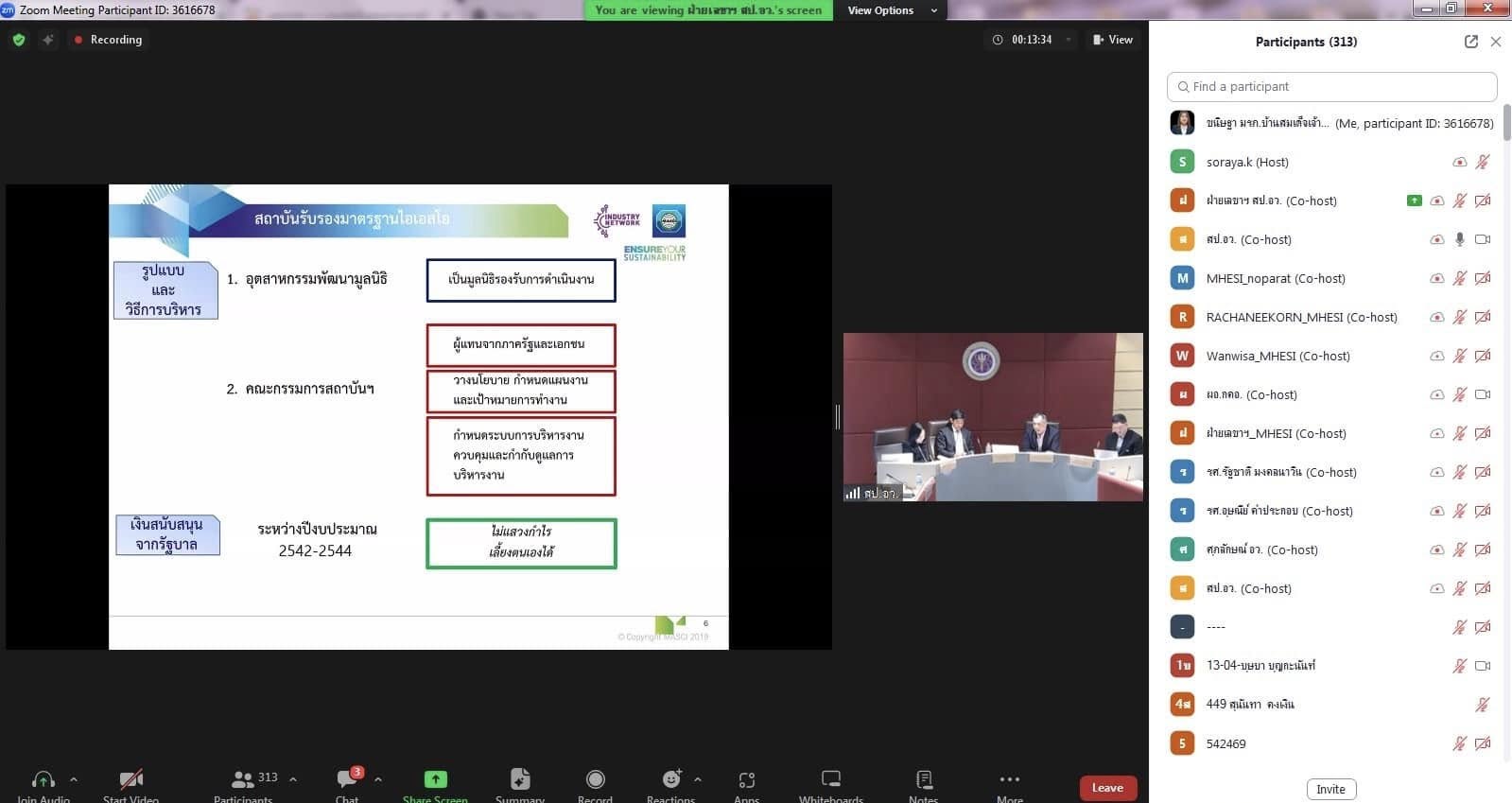Select RACHANEEKORN_MHESI (Co-host) row
This screenshot has width=1512, height=803.
pos(1330,317)
